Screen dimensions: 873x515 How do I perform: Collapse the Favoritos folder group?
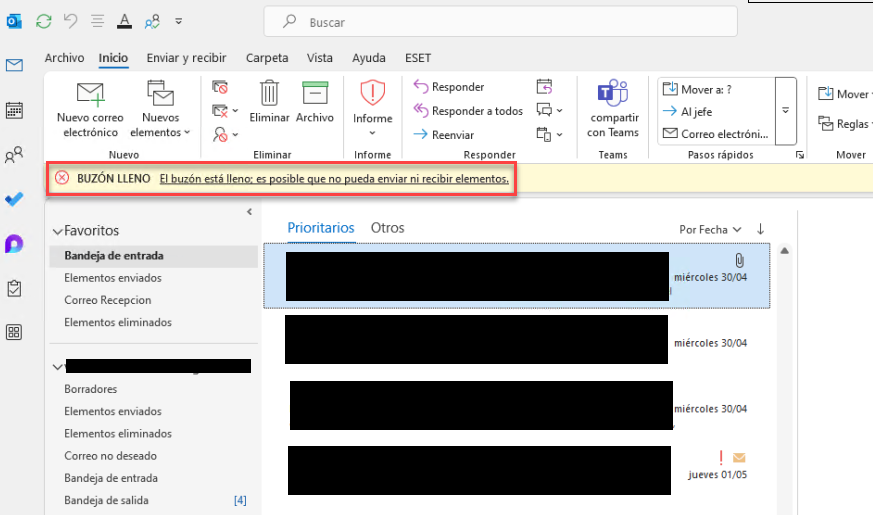(58, 231)
